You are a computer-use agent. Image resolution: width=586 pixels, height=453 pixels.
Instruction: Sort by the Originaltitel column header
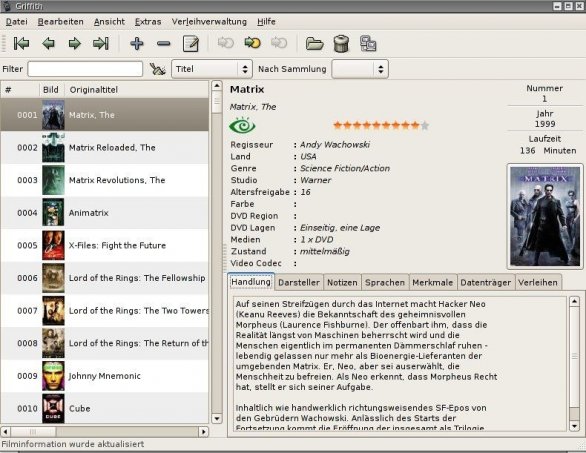[x=136, y=90]
